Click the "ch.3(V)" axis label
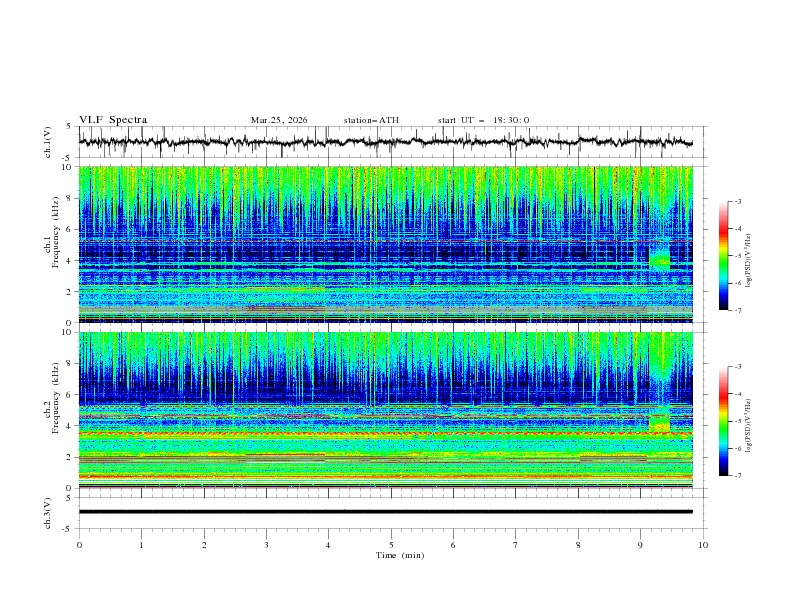 [x=48, y=513]
